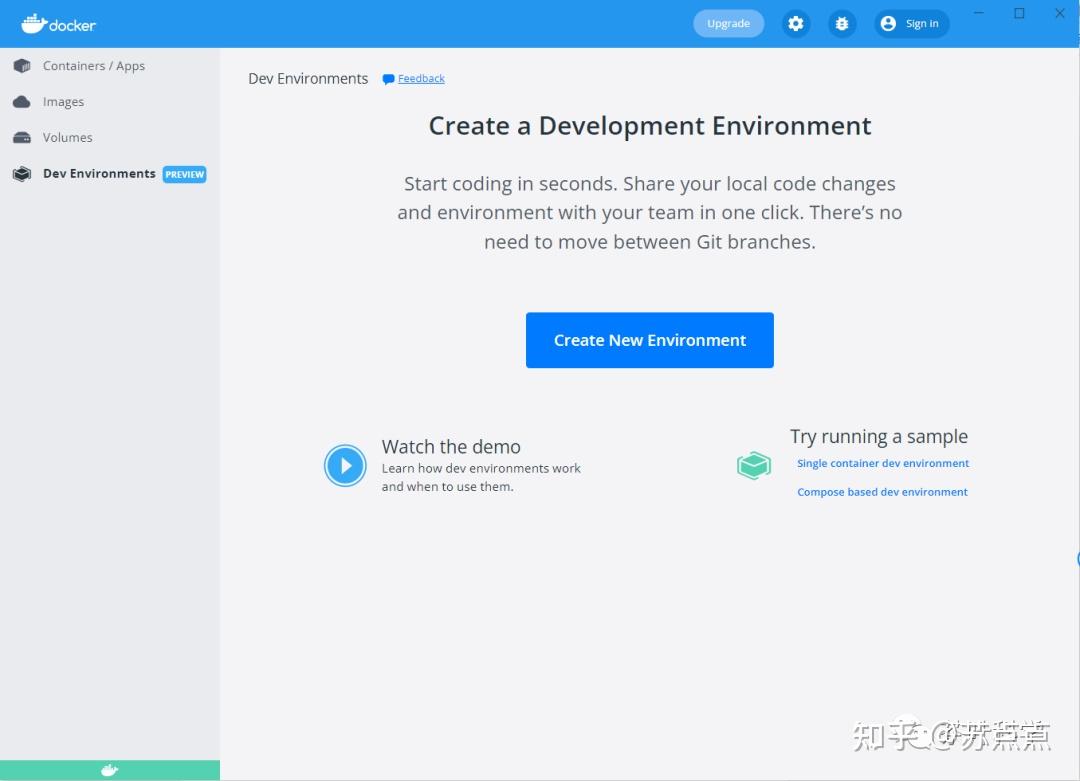Click the Feedback speech bubble icon

tap(388, 78)
